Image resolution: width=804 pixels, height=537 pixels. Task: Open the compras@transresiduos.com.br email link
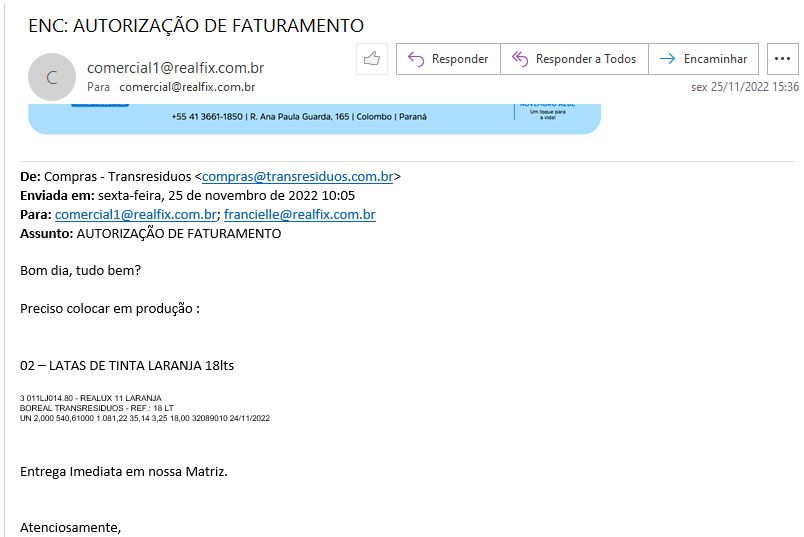(297, 177)
